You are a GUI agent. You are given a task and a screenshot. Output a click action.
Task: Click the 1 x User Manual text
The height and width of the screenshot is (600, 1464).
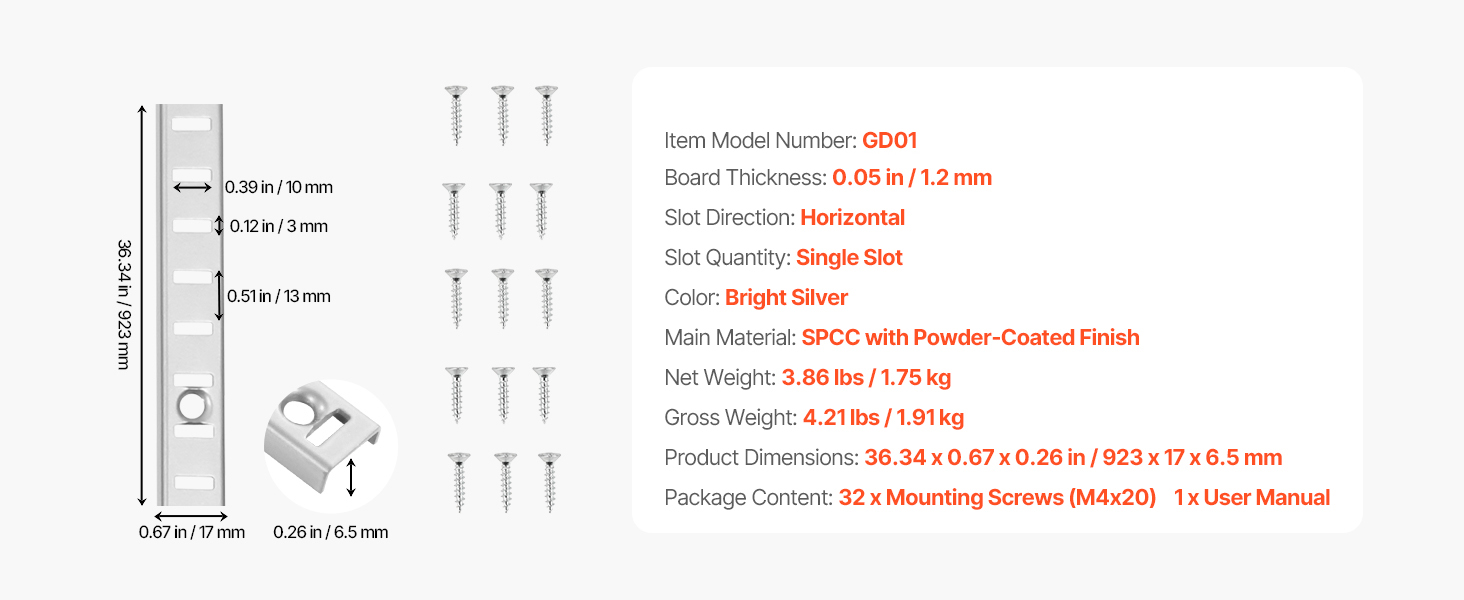coord(1252,498)
